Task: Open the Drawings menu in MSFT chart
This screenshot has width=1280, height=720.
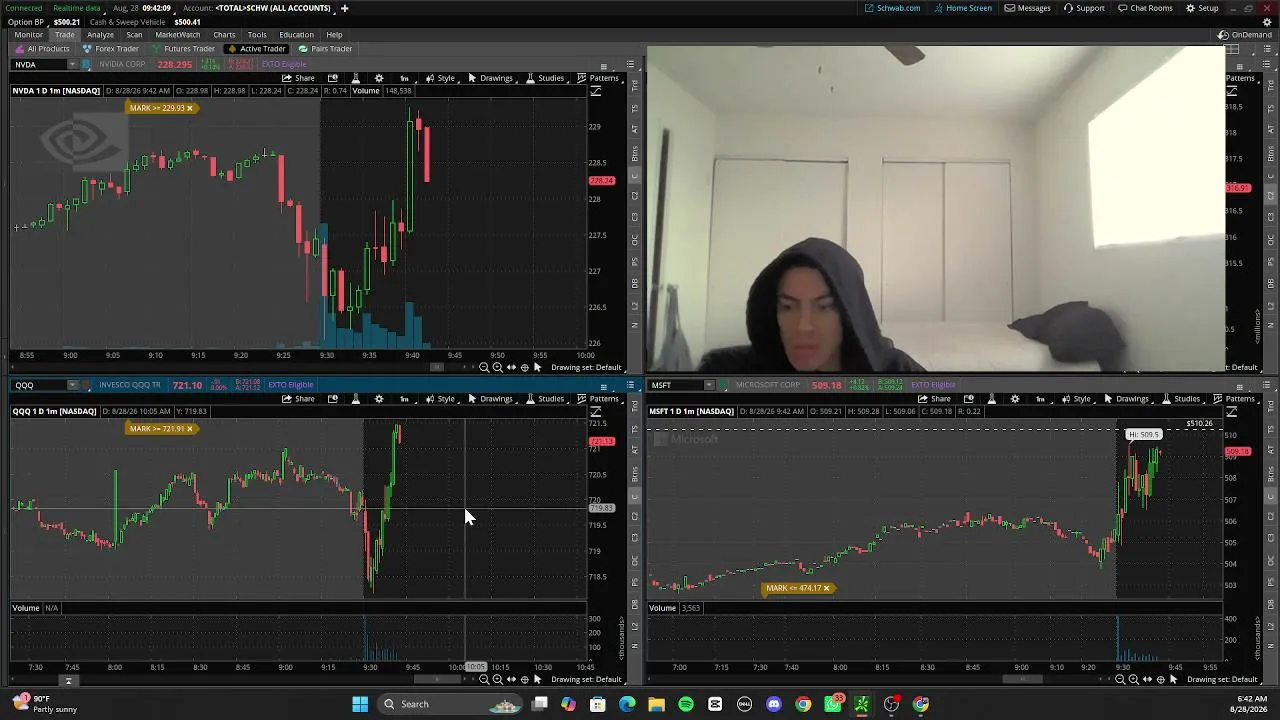Action: (x=1126, y=399)
